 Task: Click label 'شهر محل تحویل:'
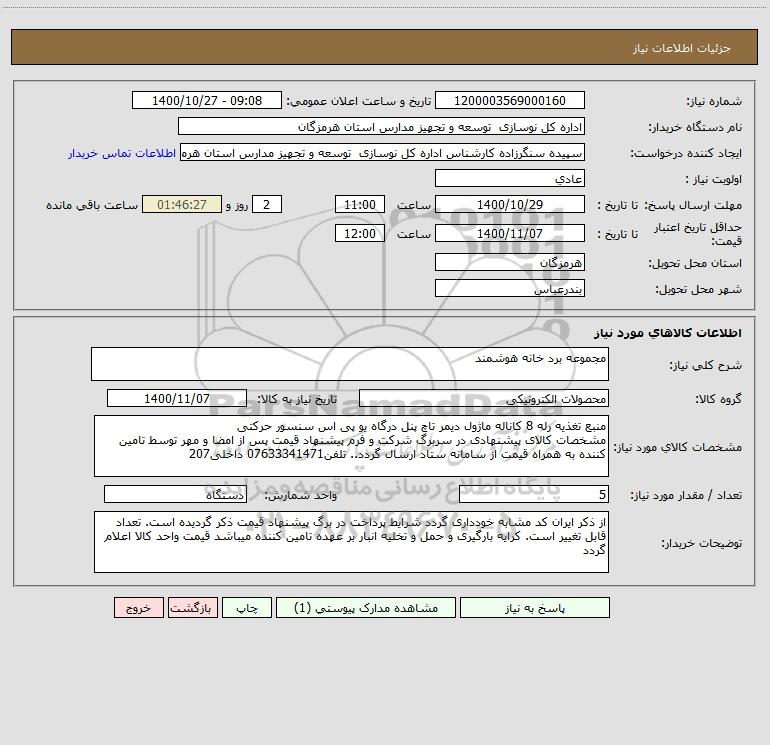click(x=698, y=290)
